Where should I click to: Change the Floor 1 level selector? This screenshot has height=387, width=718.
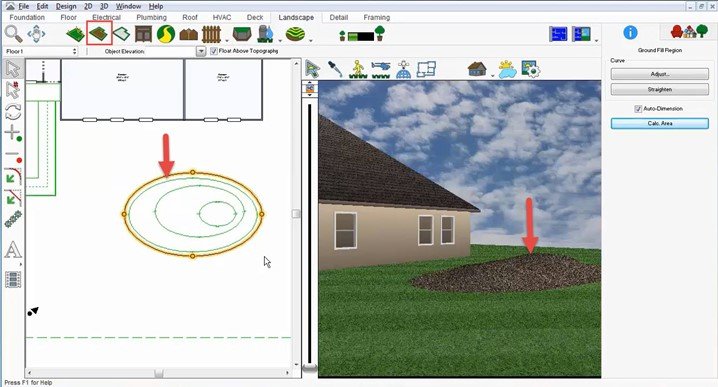click(x=41, y=51)
